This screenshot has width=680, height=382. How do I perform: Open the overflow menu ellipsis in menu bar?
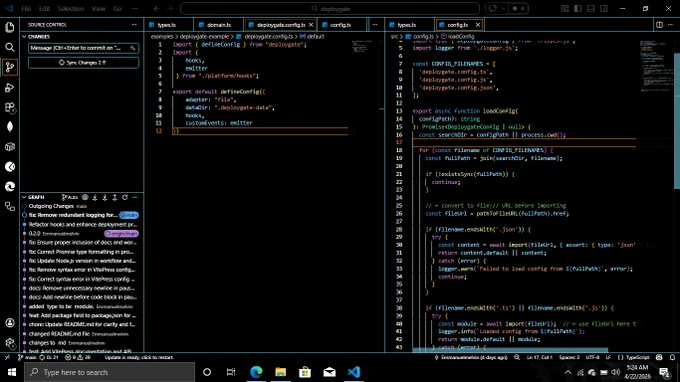(x=135, y=8)
